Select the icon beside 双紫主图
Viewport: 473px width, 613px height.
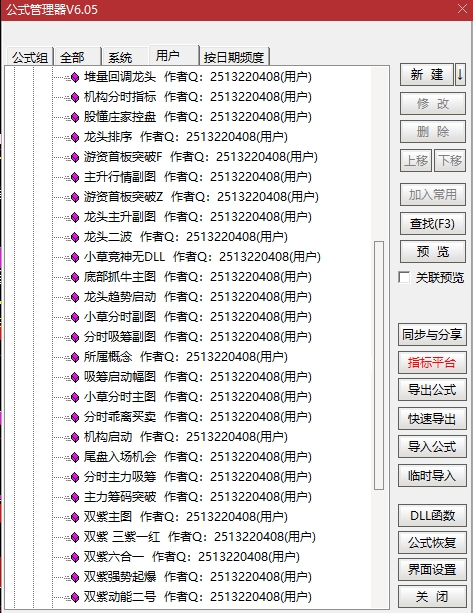(75, 517)
